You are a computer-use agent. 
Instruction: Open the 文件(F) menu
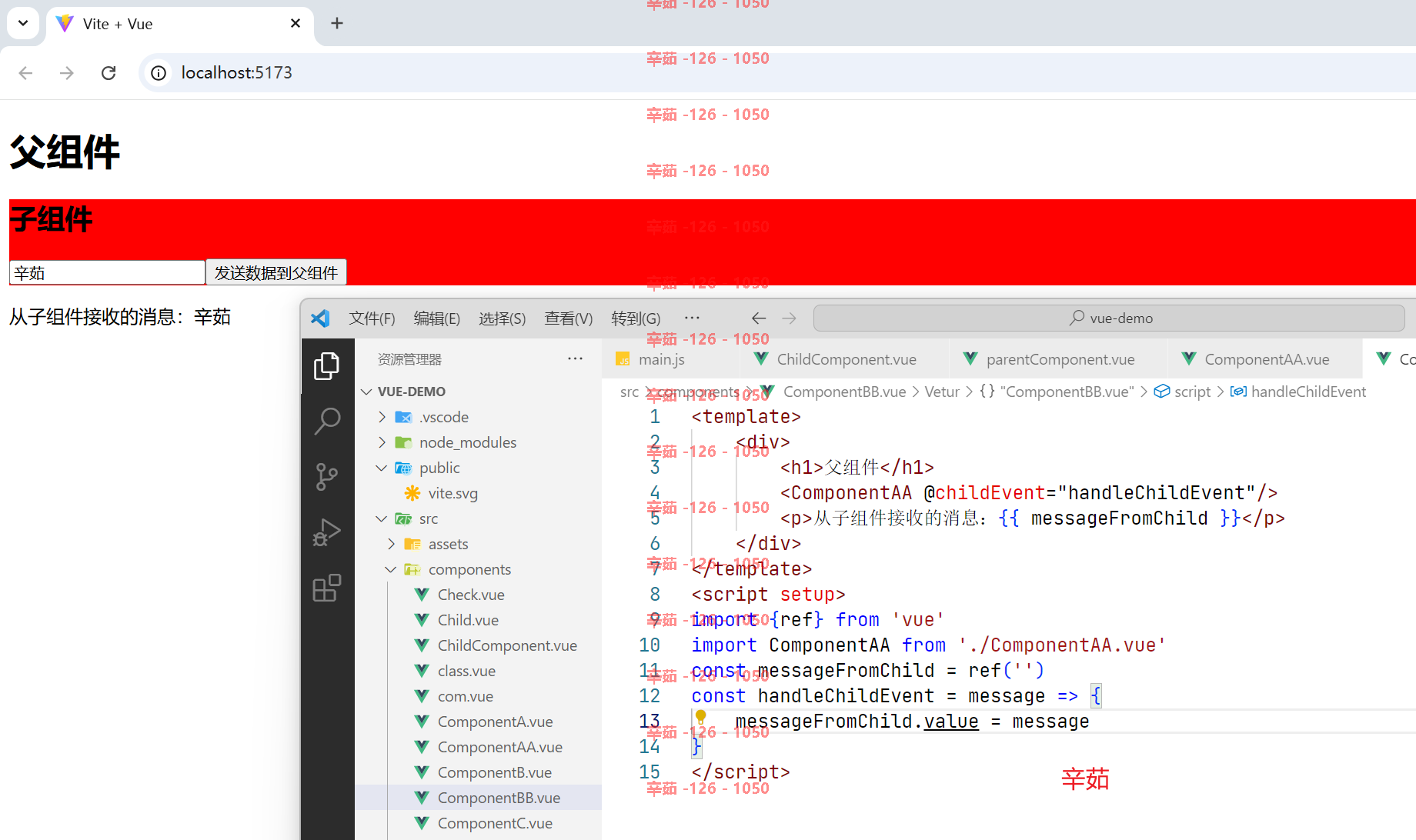click(x=372, y=318)
